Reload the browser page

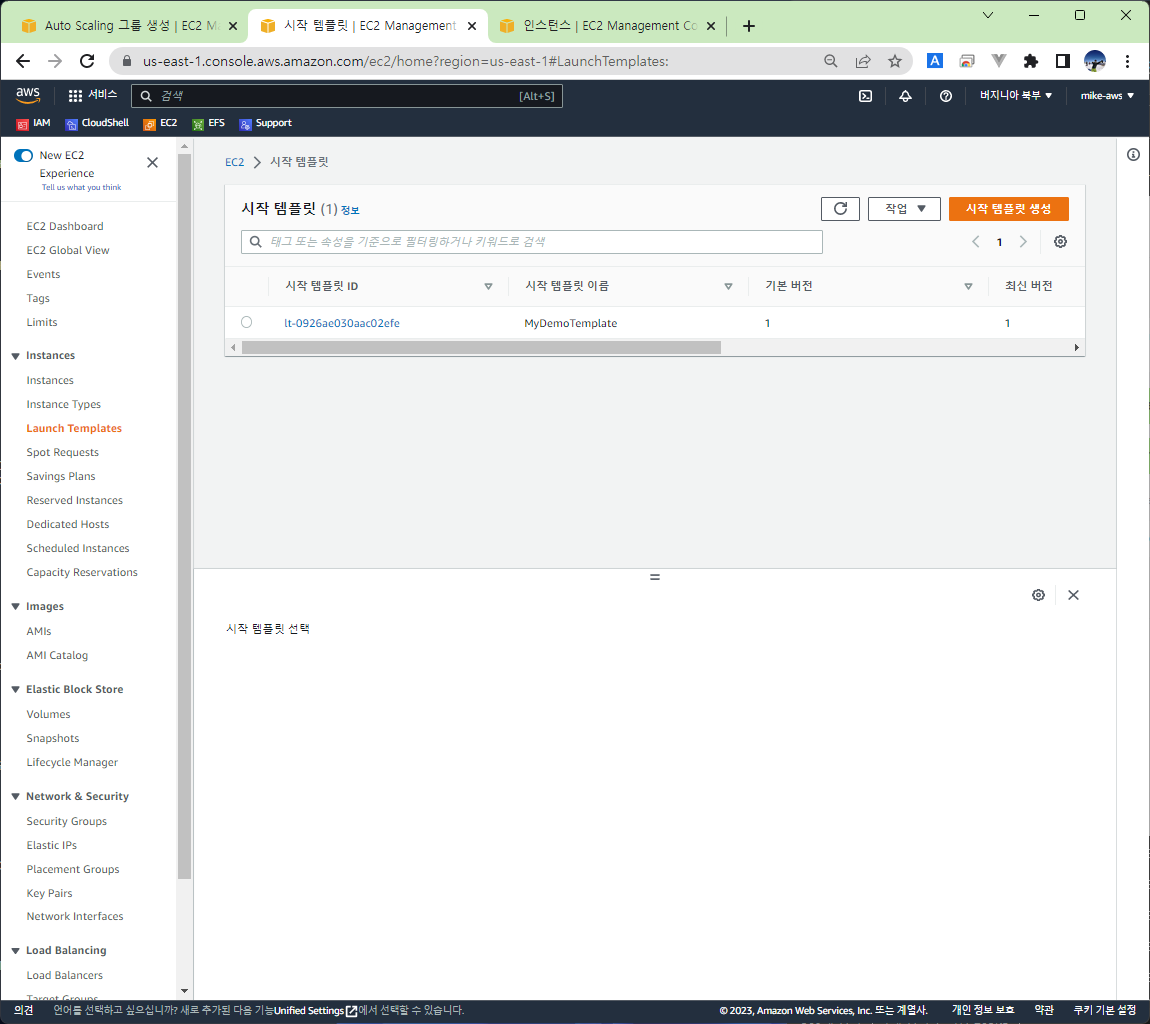[x=87, y=62]
